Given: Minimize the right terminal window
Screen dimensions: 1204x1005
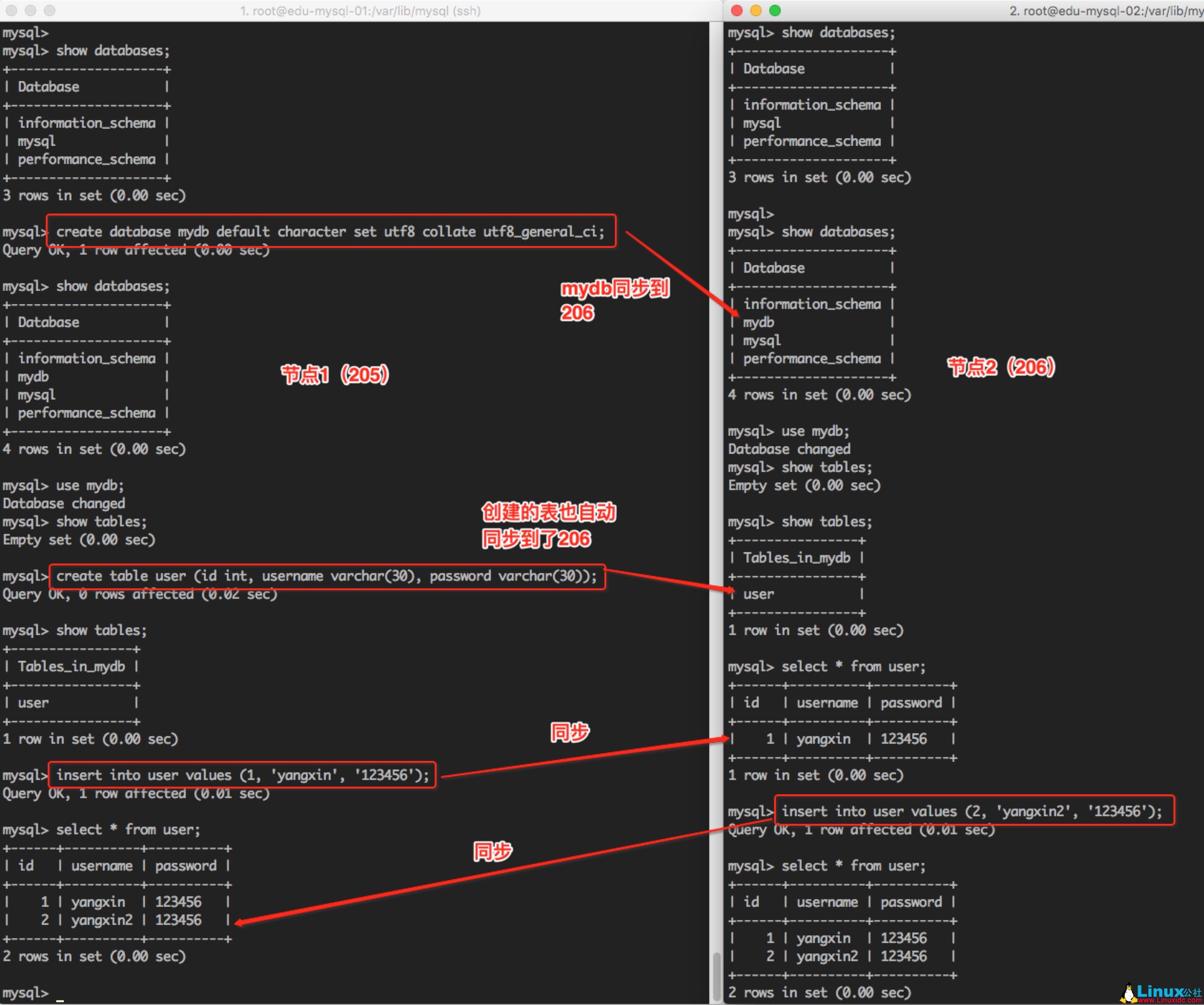Looking at the screenshot, I should (755, 10).
